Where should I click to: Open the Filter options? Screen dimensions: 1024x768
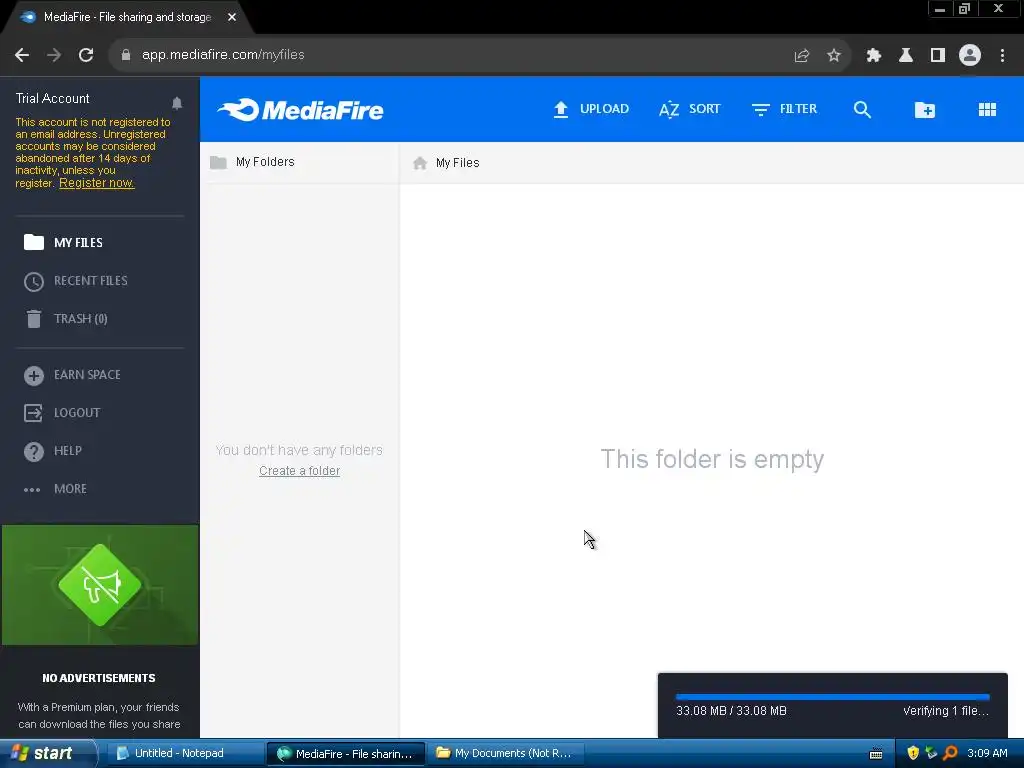point(784,109)
